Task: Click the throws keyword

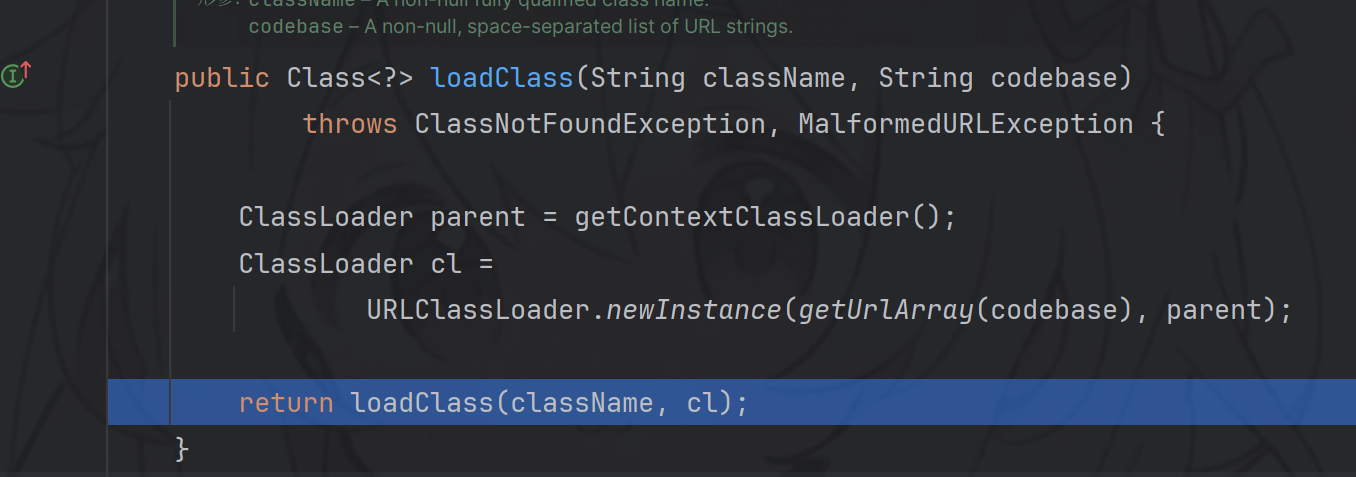Action: point(350,124)
